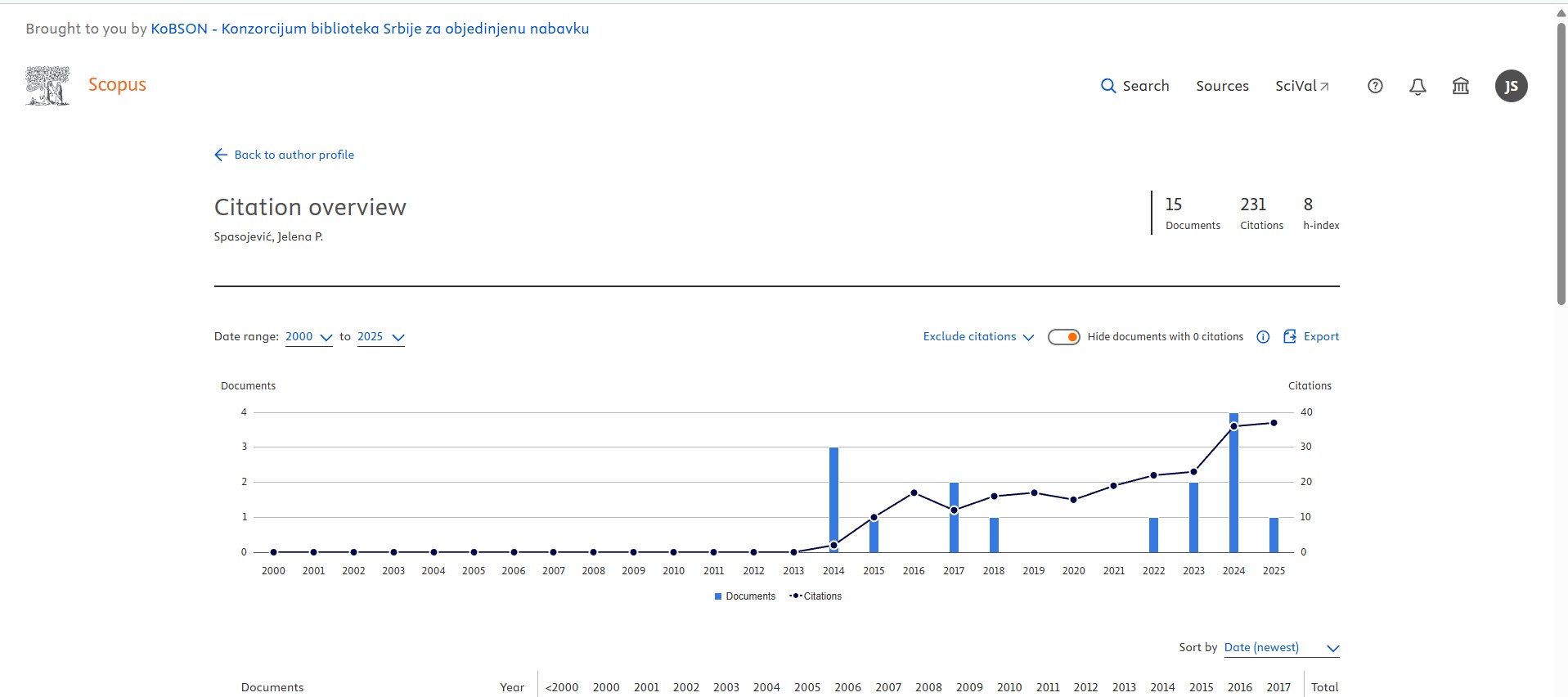
Task: Click the info icon beside hide documents
Action: [x=1263, y=337]
